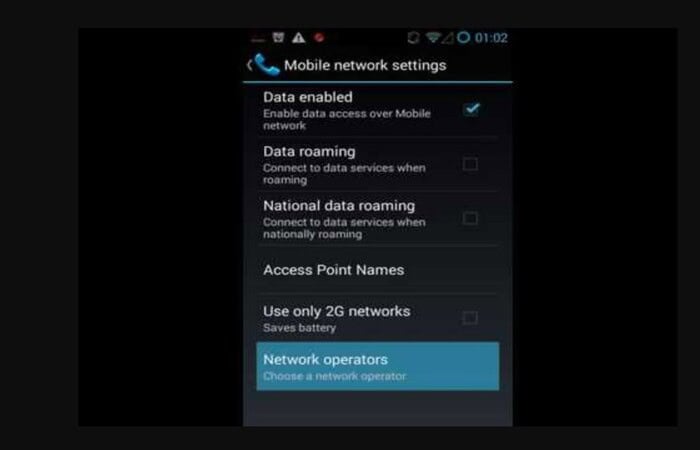Tap the cat face notification icon

click(278, 37)
